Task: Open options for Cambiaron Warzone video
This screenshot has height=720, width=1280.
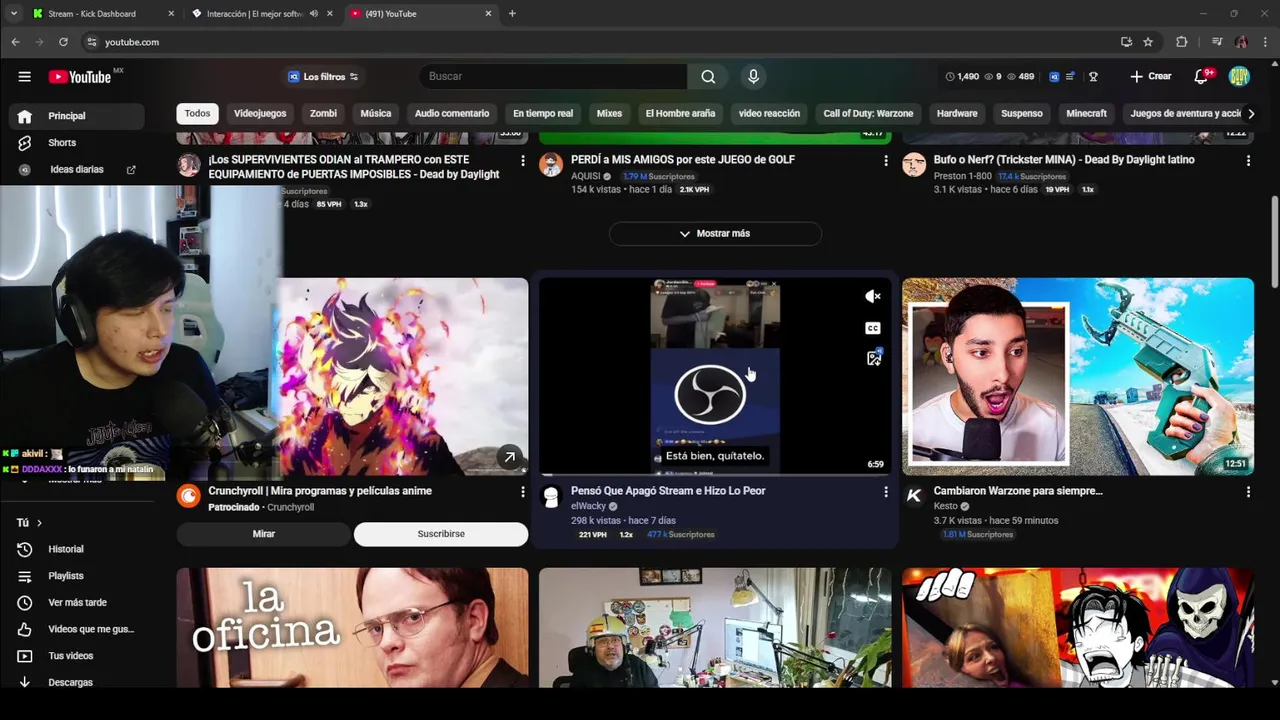Action: [x=1248, y=492]
